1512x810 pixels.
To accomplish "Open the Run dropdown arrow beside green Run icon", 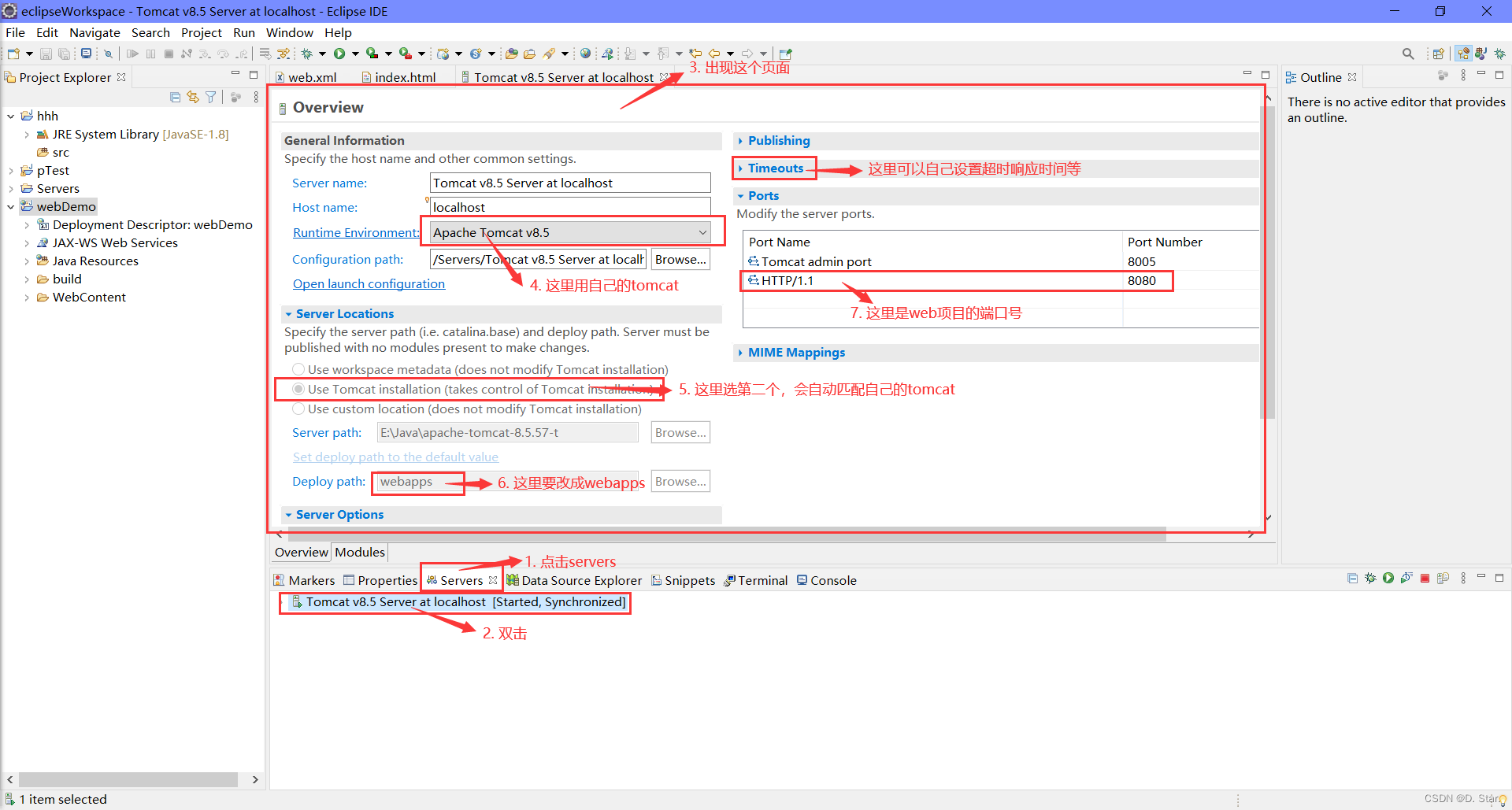I will [355, 54].
